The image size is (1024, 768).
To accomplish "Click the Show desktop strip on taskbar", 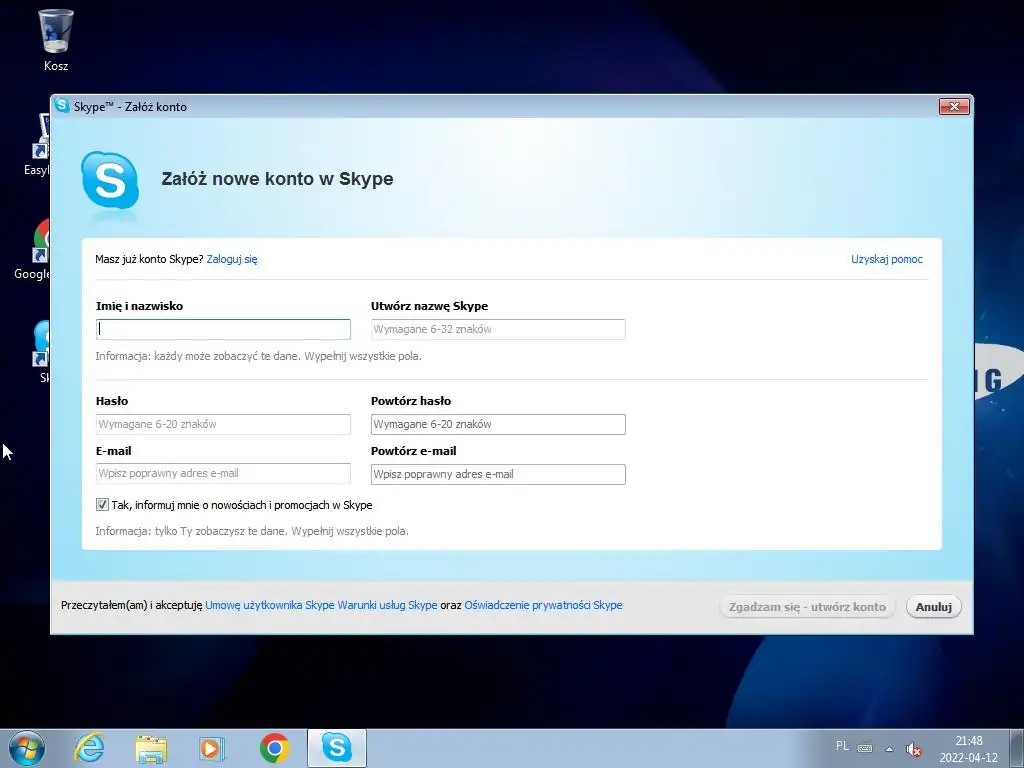I will 1019,748.
